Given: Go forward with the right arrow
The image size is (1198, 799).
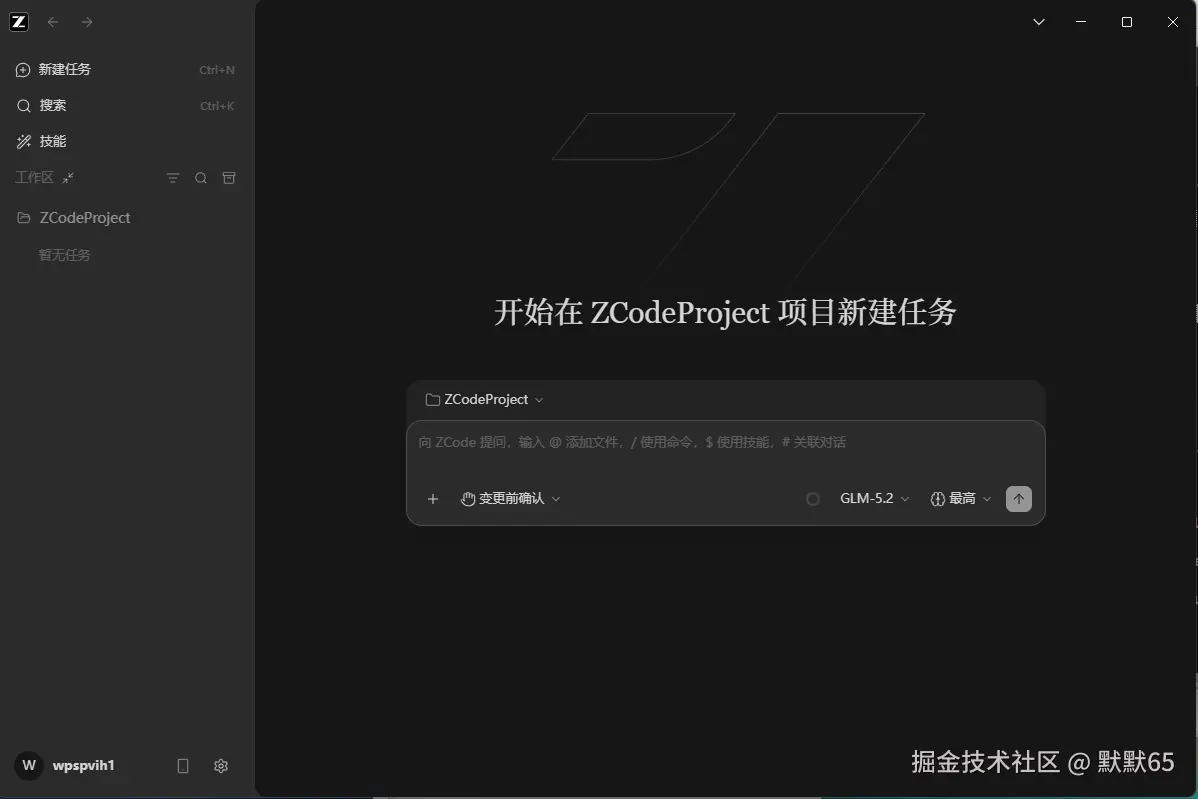Looking at the screenshot, I should tap(87, 22).
